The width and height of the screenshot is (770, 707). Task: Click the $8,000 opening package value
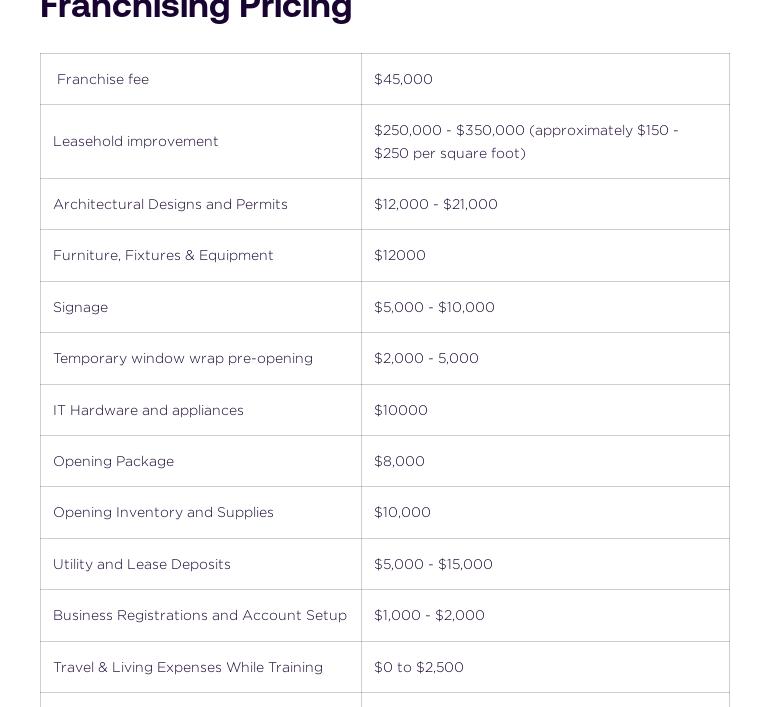click(x=399, y=461)
